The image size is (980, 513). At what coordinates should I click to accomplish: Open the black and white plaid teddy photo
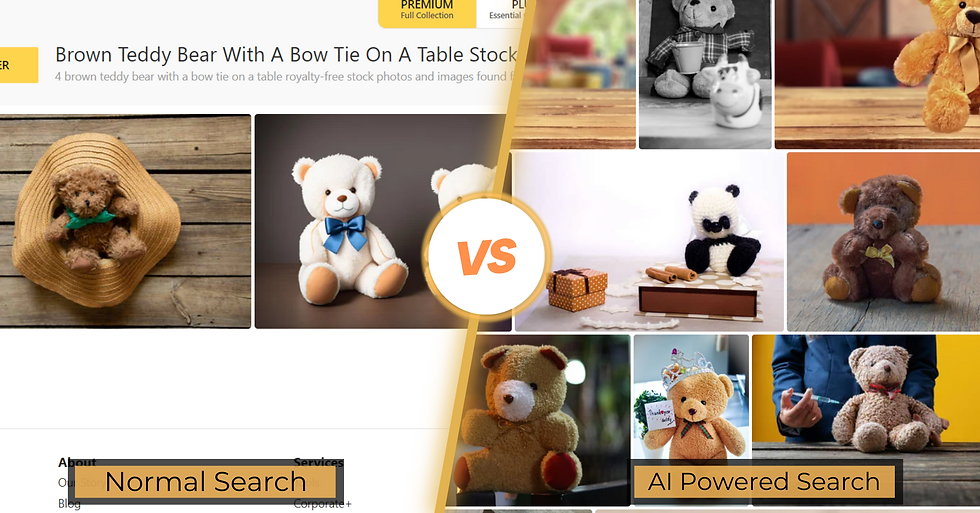[x=705, y=74]
